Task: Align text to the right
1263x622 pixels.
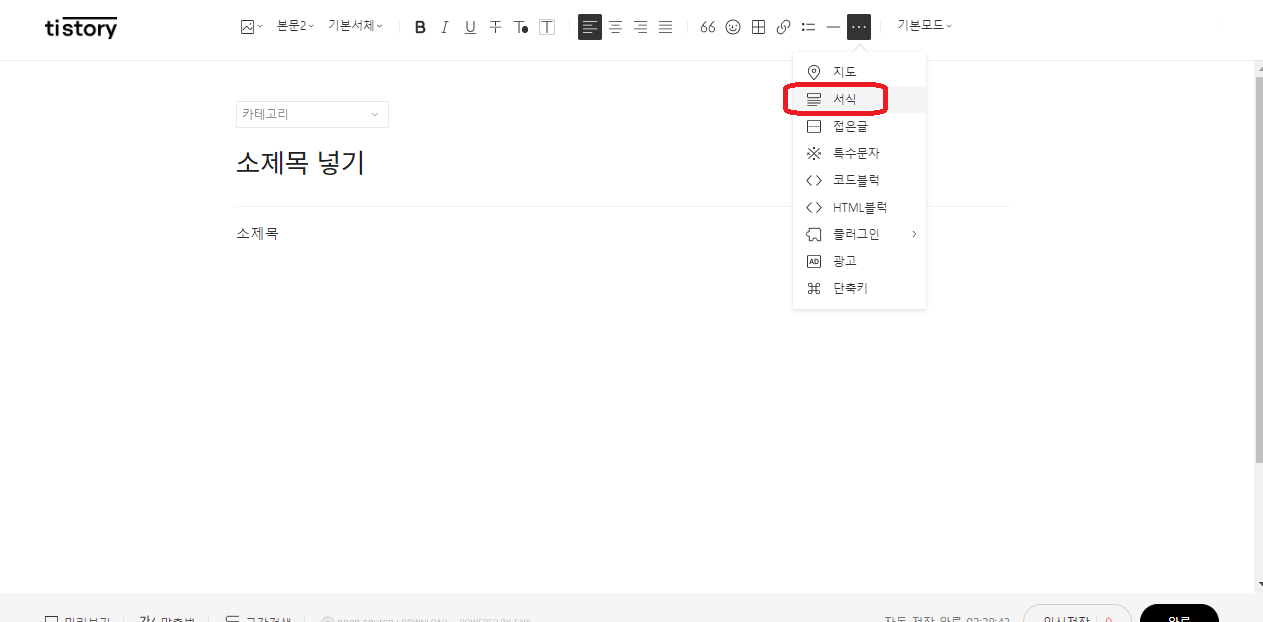Action: pos(640,27)
